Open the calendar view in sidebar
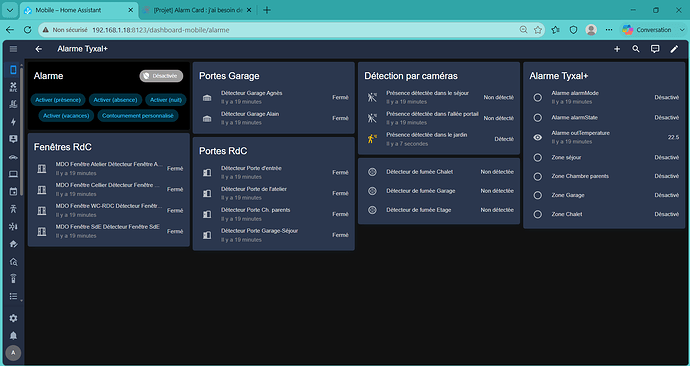This screenshot has height=366, width=690. 13,192
